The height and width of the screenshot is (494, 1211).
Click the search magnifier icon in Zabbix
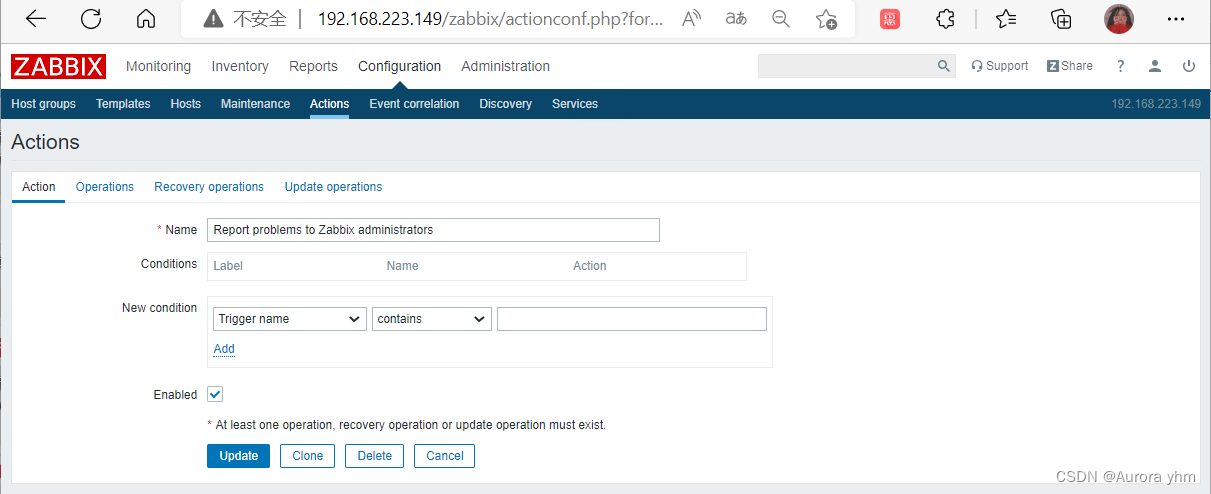click(943, 66)
